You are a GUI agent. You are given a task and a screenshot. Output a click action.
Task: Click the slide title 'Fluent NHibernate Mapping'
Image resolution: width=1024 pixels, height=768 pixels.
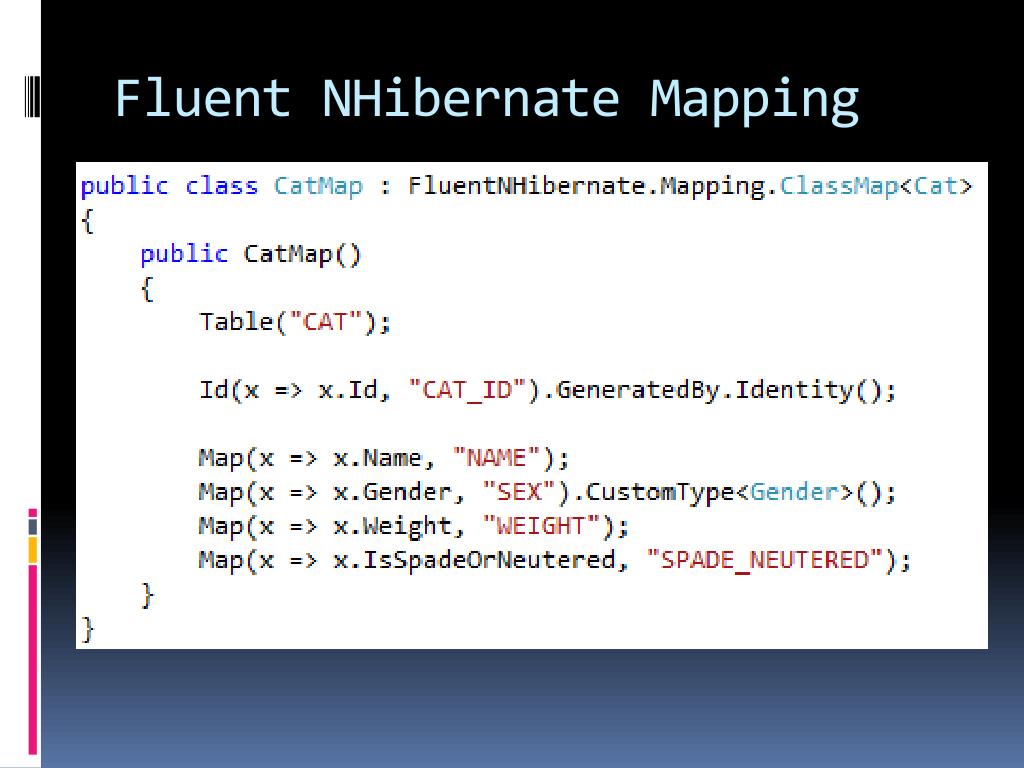pos(487,100)
